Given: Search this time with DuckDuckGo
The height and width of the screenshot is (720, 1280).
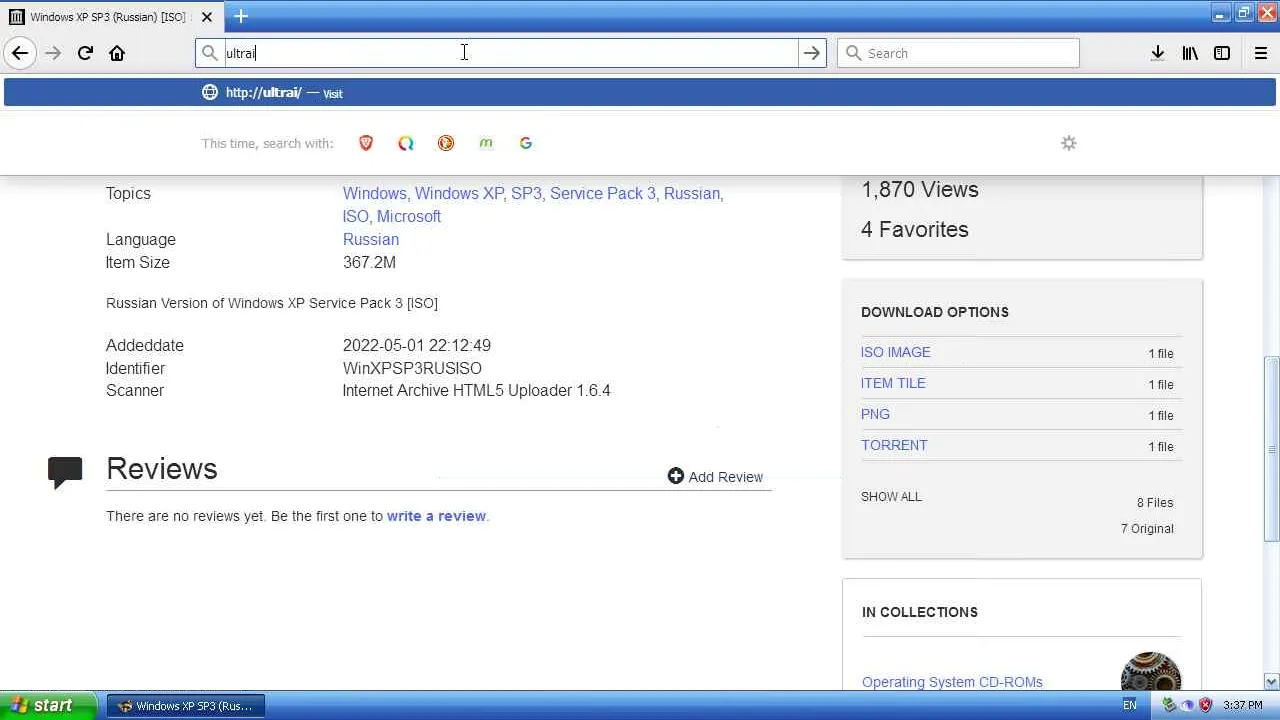Looking at the screenshot, I should [446, 143].
